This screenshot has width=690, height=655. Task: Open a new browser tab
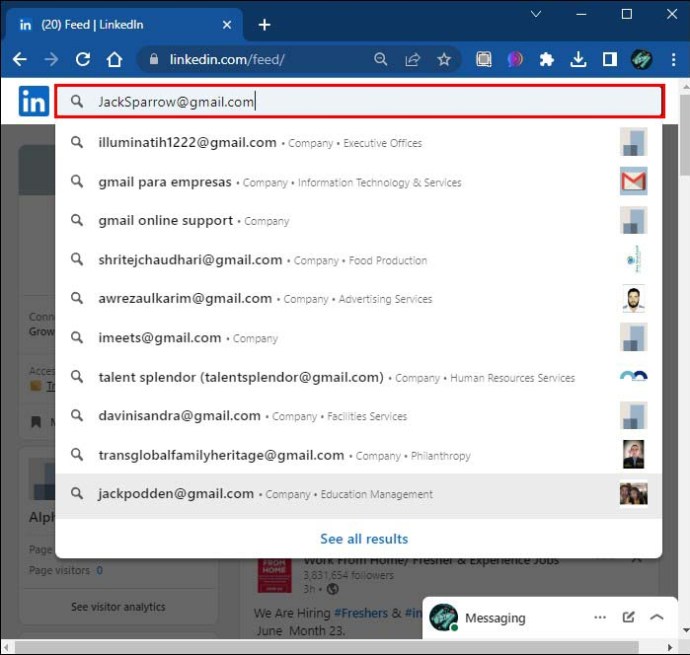pyautogui.click(x=264, y=24)
